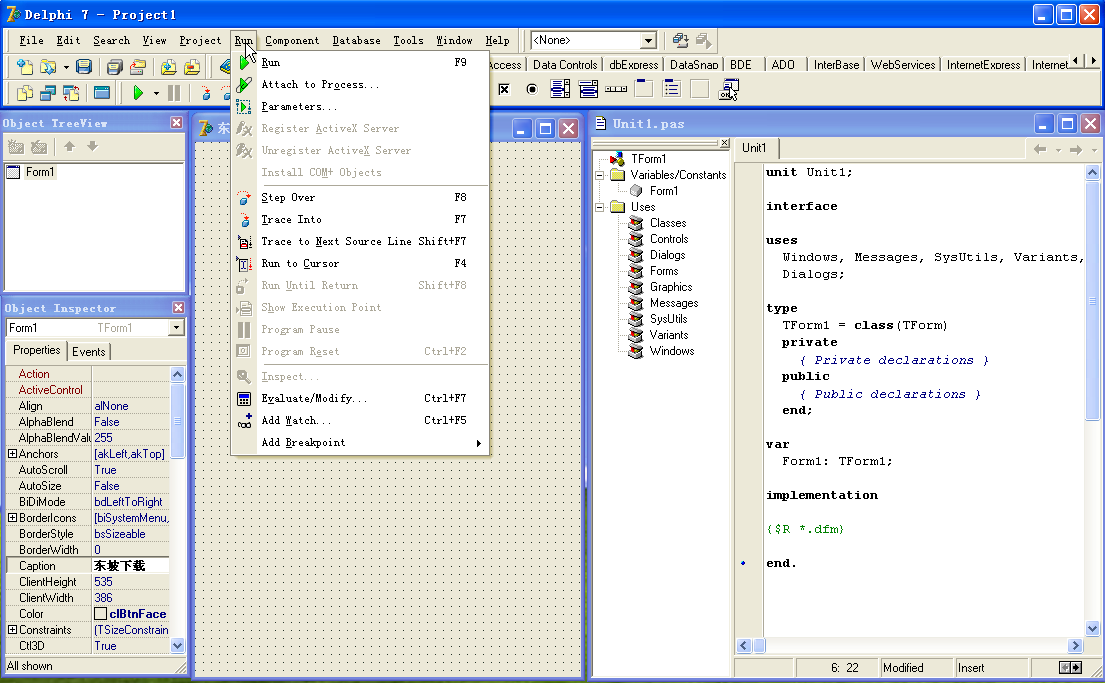This screenshot has height=683, width=1105.
Task: Click the New Form toolbar icon
Action: coord(101,92)
